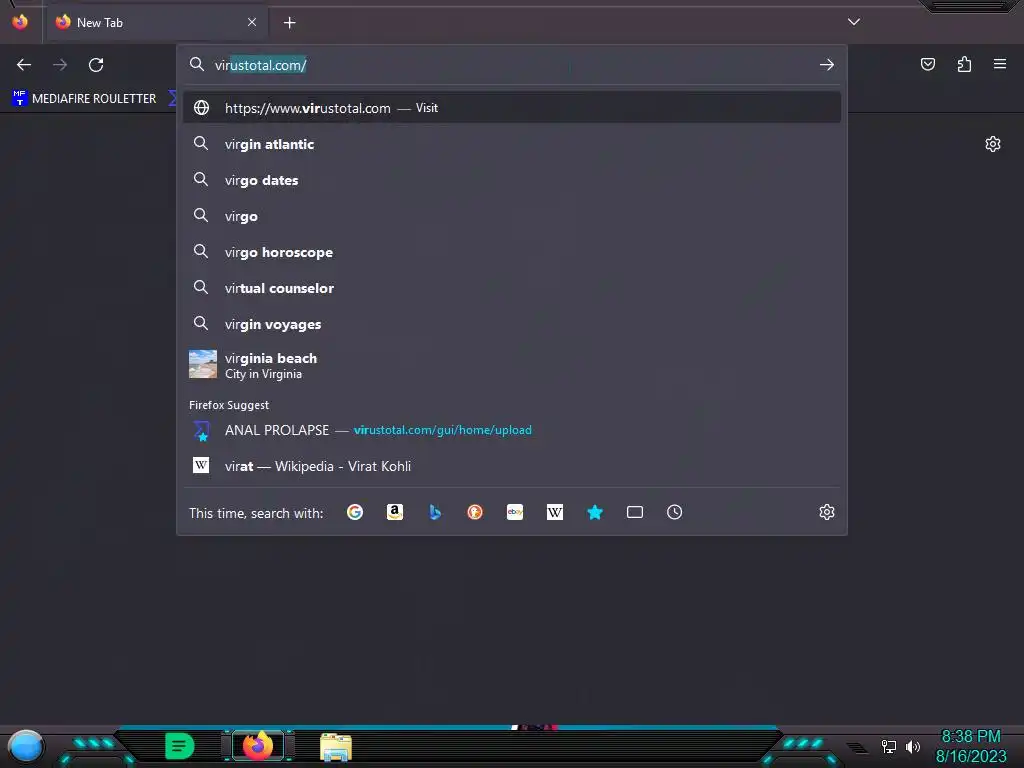Select virgin voyages suggestion

coord(512,324)
